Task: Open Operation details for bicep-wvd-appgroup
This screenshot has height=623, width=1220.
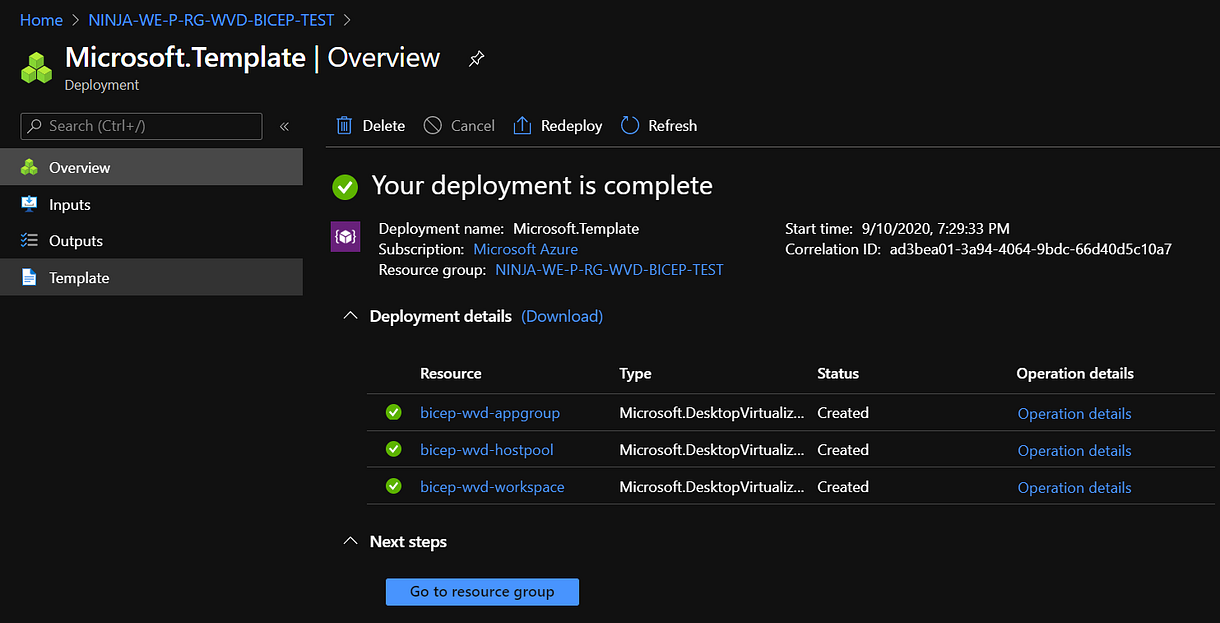Action: pyautogui.click(x=1075, y=414)
